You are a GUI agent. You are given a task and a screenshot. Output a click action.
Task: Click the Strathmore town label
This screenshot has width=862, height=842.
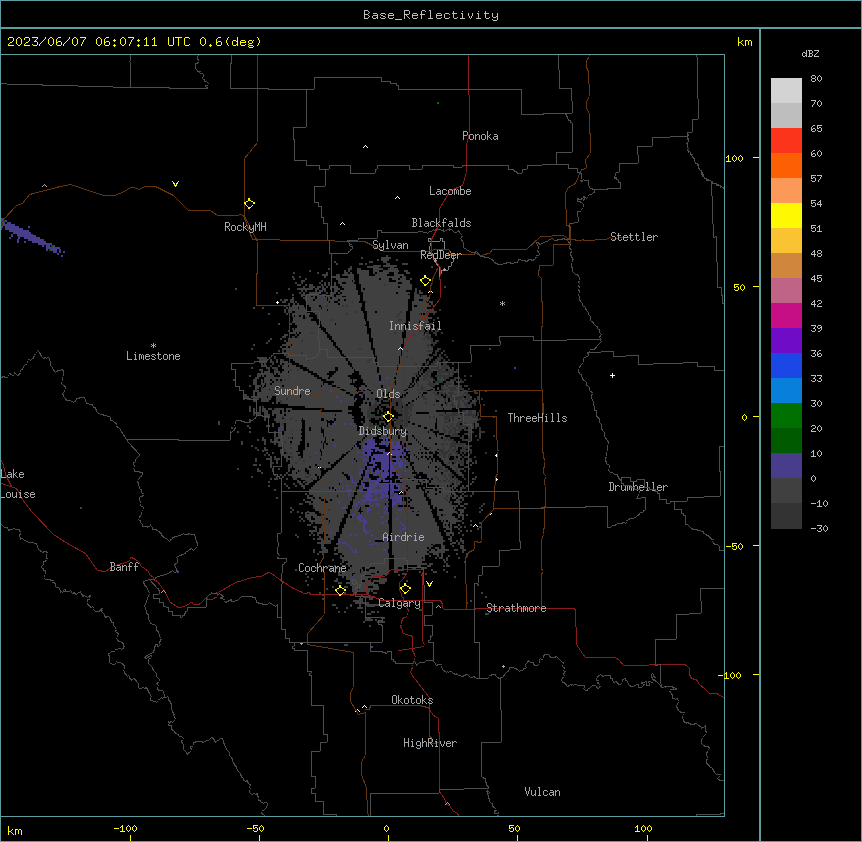click(x=516, y=608)
